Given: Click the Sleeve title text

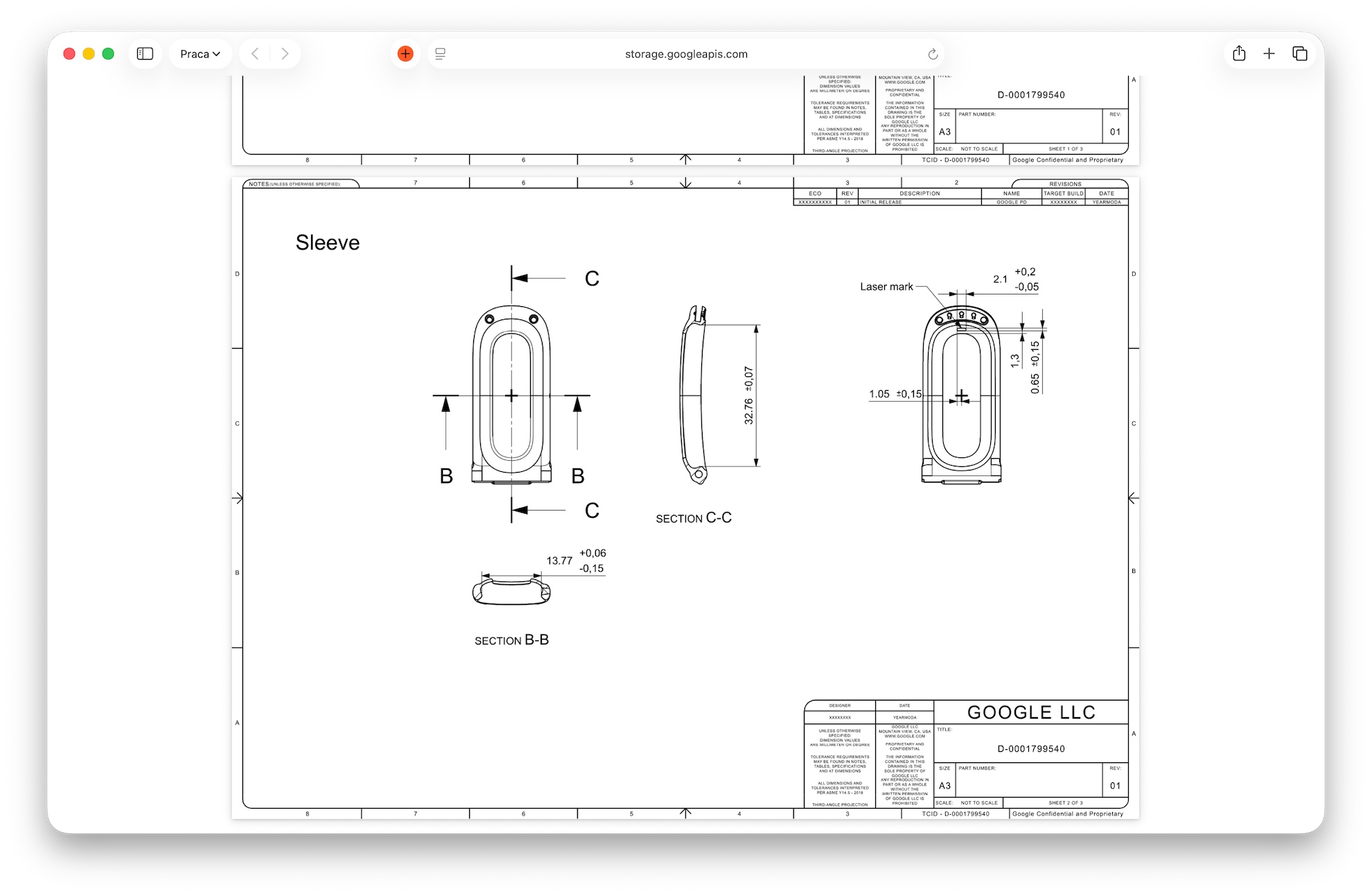Looking at the screenshot, I should pos(328,243).
